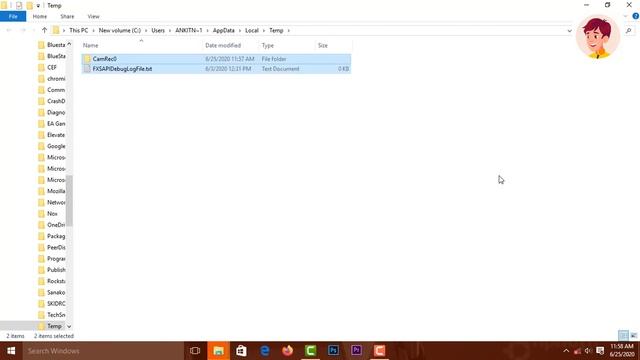Click the Back navigation arrow
Viewport: 640px width, 360px height.
coord(9,30)
